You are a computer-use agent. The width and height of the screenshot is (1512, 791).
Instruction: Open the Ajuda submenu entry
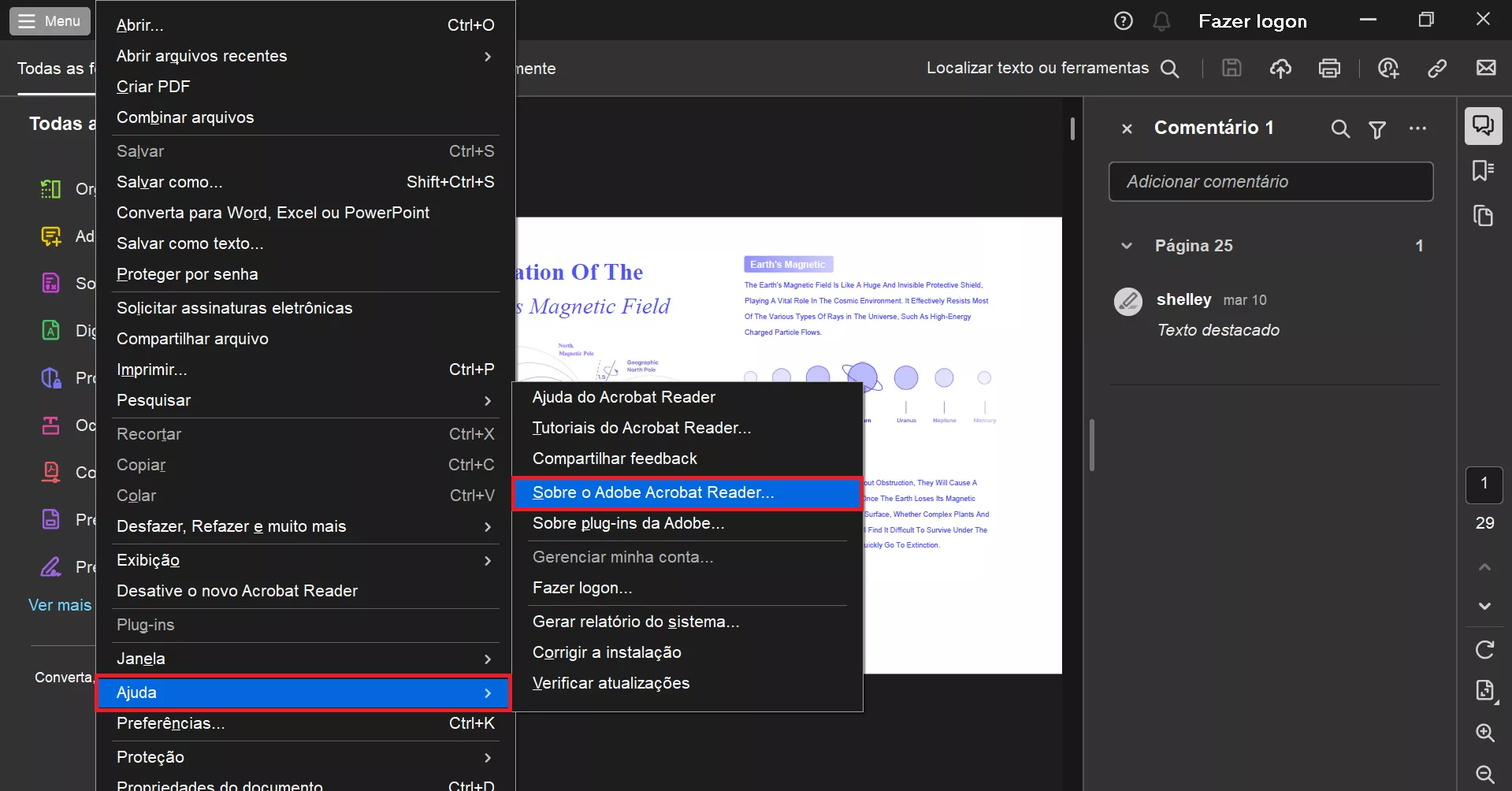[x=304, y=693]
